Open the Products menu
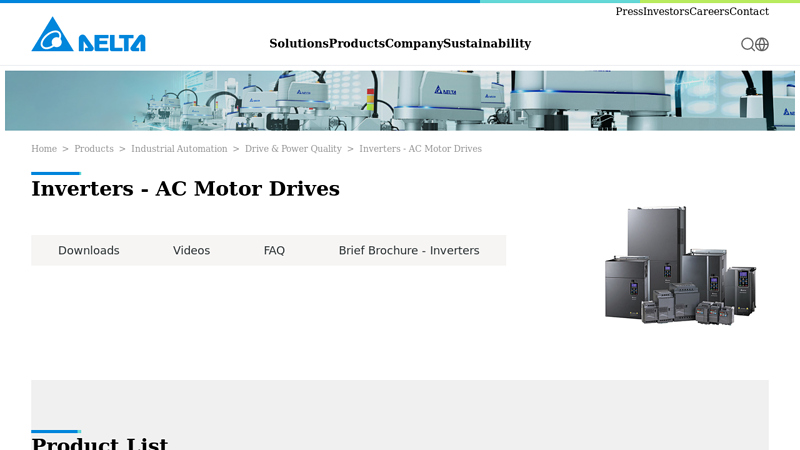Image resolution: width=800 pixels, height=450 pixels. (357, 43)
